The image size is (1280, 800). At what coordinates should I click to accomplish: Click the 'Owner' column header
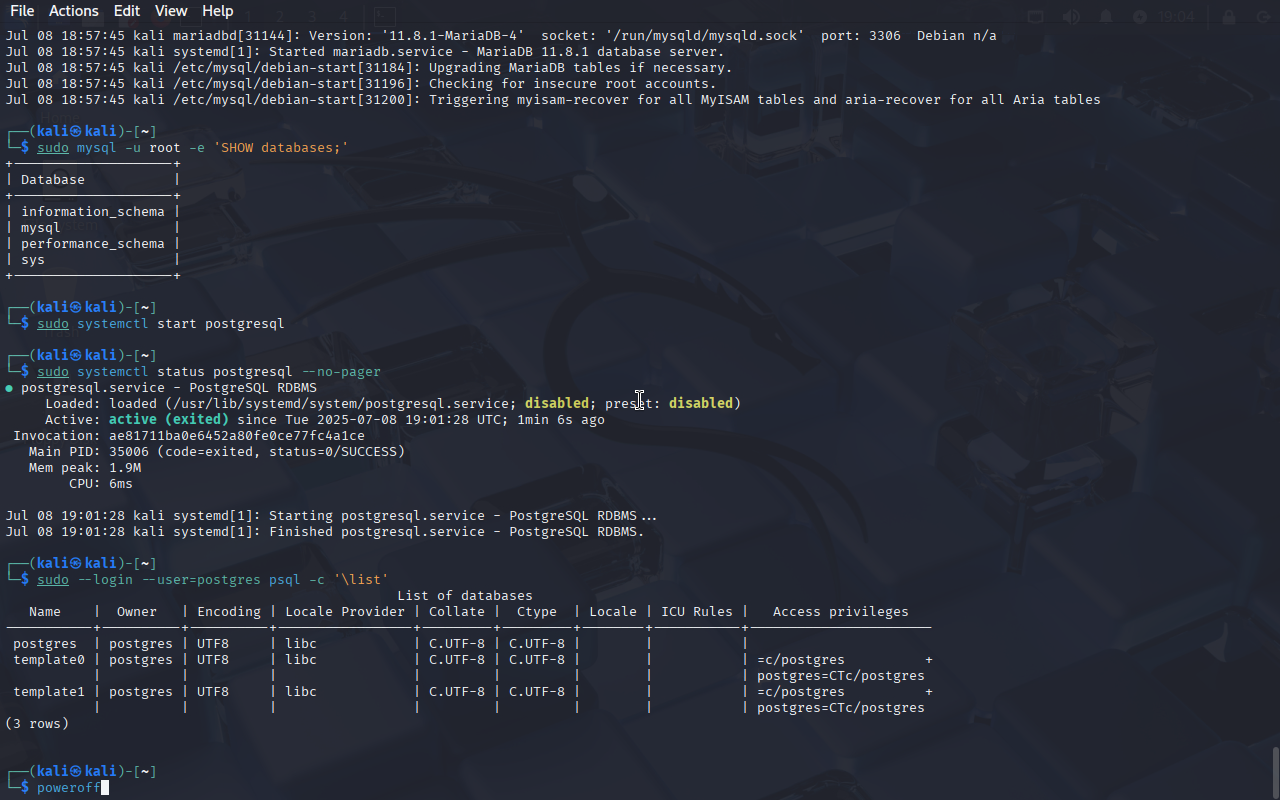(x=137, y=612)
